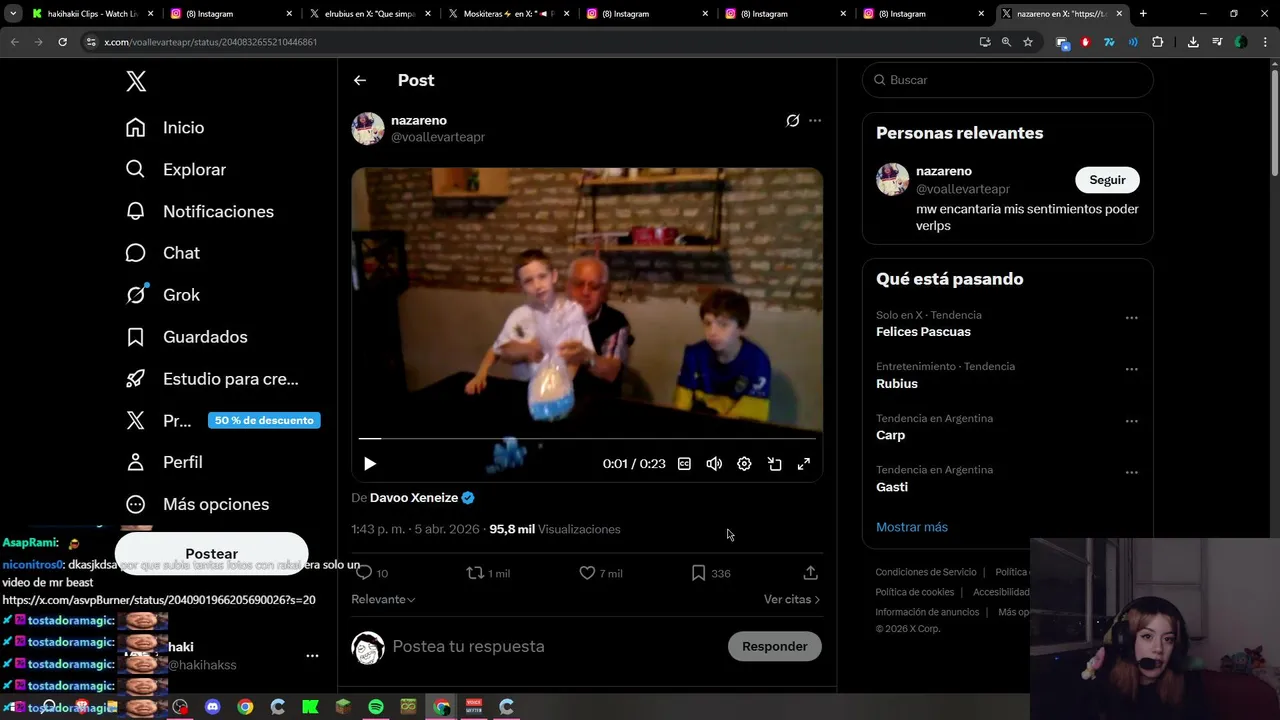
Task: Mute the video volume
Action: (x=714, y=464)
